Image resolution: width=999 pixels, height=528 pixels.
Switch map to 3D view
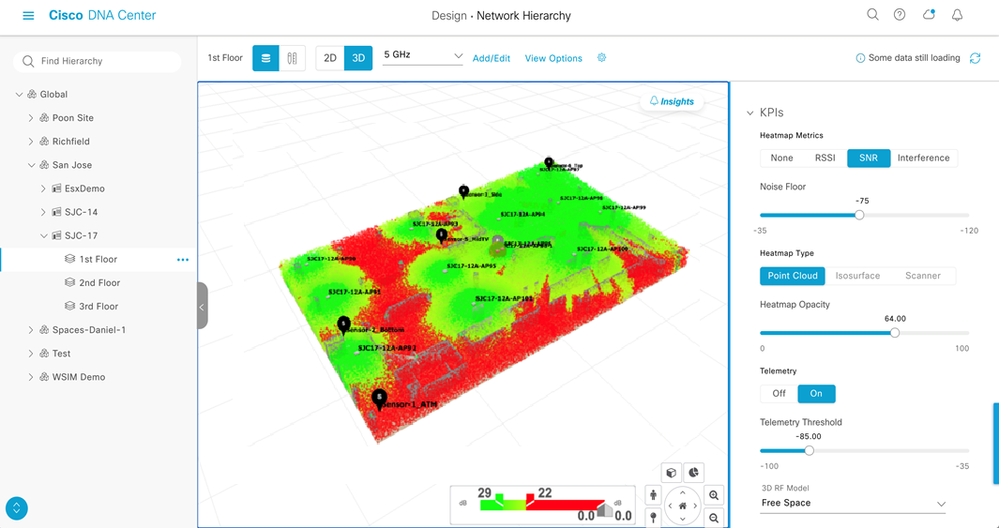click(x=358, y=58)
